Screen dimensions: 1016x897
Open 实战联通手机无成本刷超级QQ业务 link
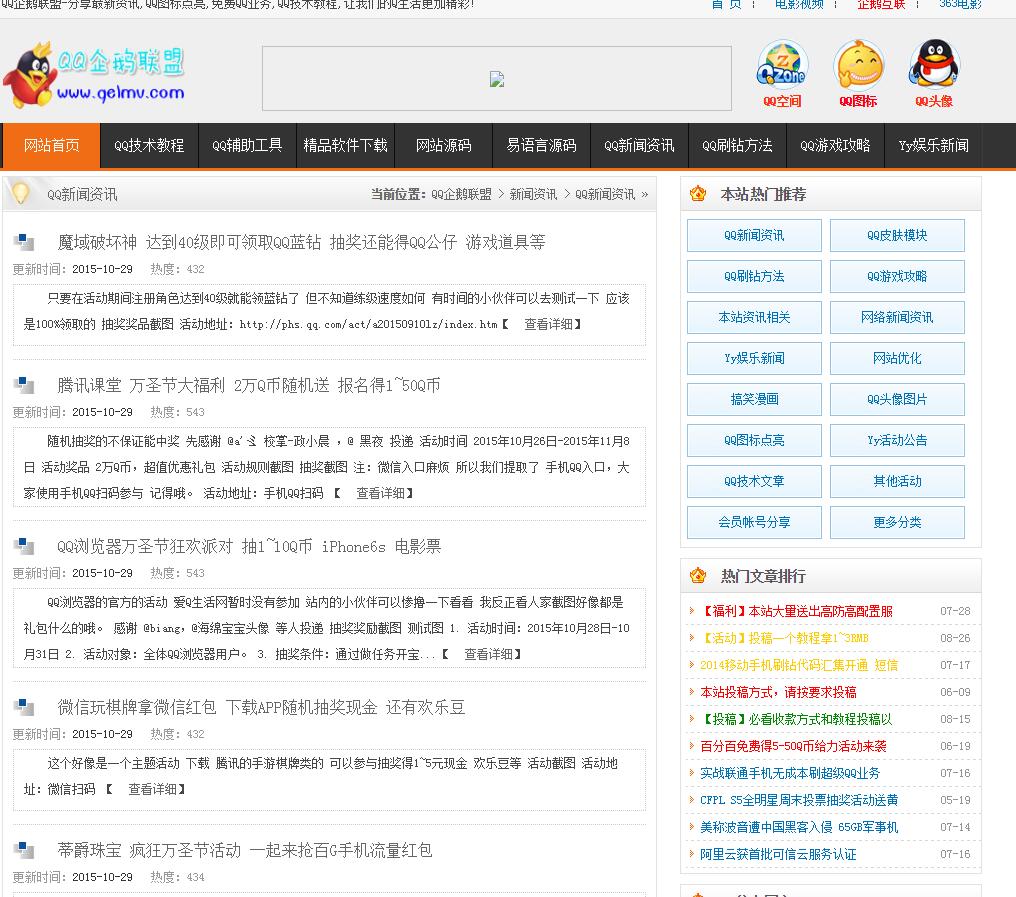790,773
